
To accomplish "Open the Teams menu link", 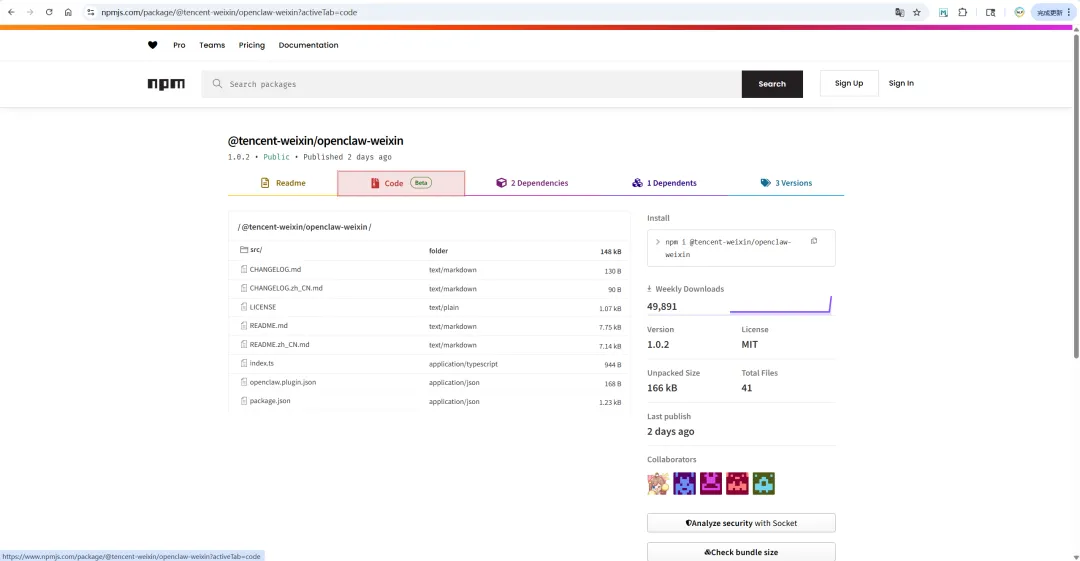I will (x=212, y=45).
